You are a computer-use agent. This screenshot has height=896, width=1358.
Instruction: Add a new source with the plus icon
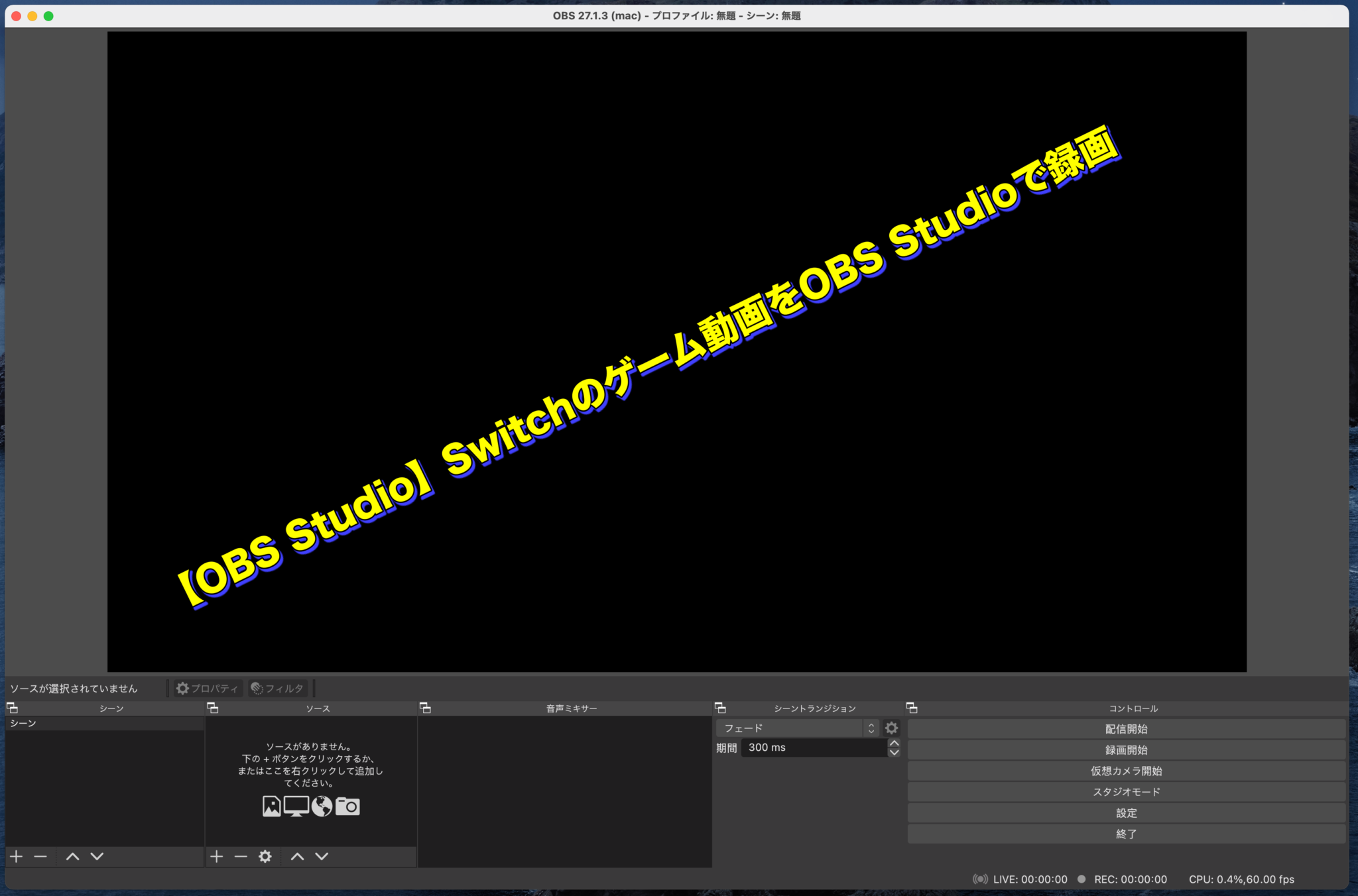(216, 856)
